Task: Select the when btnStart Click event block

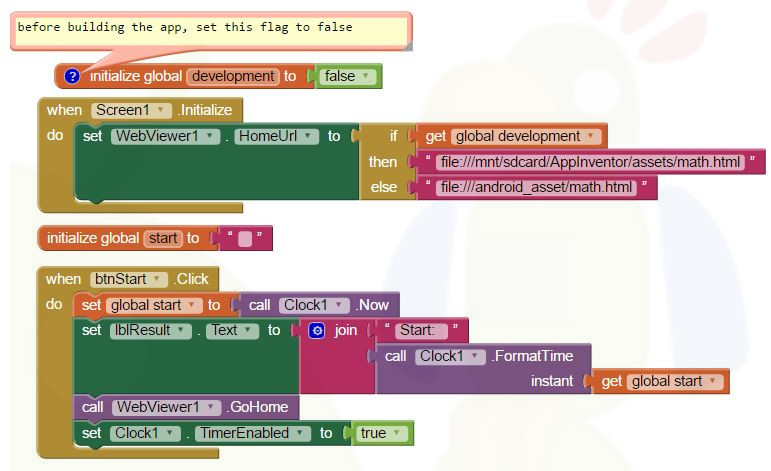Action: point(64,279)
